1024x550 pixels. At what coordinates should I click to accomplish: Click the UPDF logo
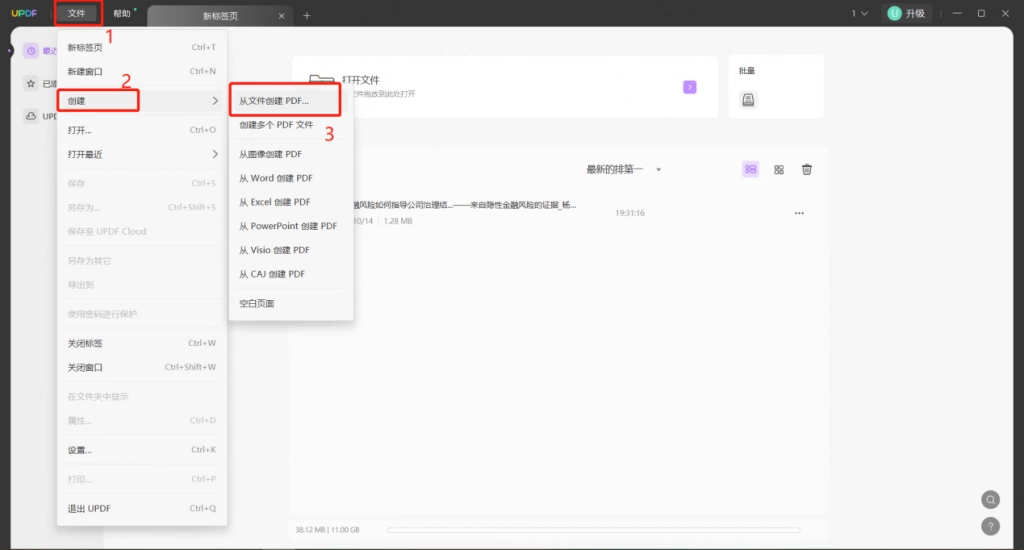24,13
